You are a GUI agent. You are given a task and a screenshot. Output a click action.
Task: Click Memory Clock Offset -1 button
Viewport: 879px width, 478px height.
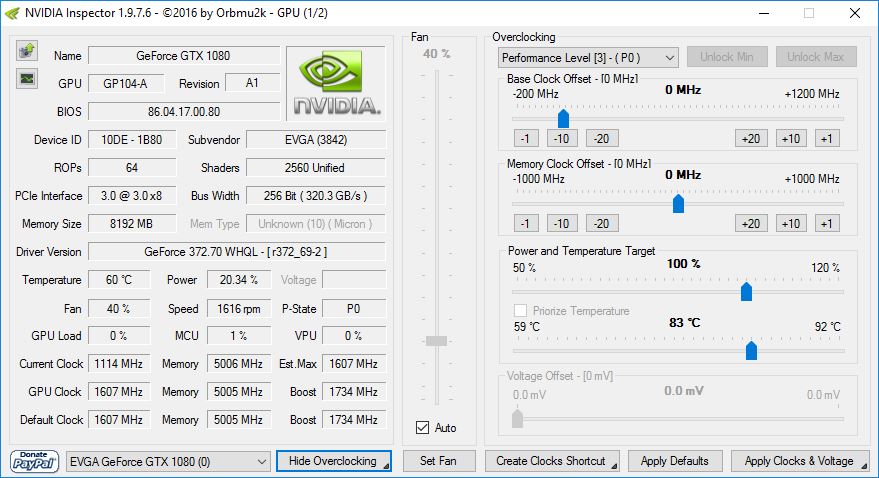coord(526,224)
